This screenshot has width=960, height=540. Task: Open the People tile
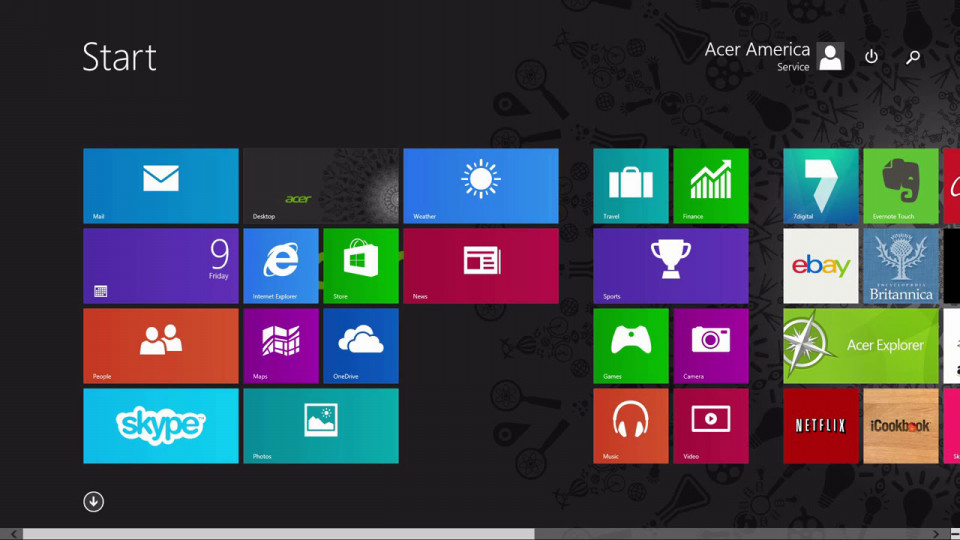tap(161, 346)
